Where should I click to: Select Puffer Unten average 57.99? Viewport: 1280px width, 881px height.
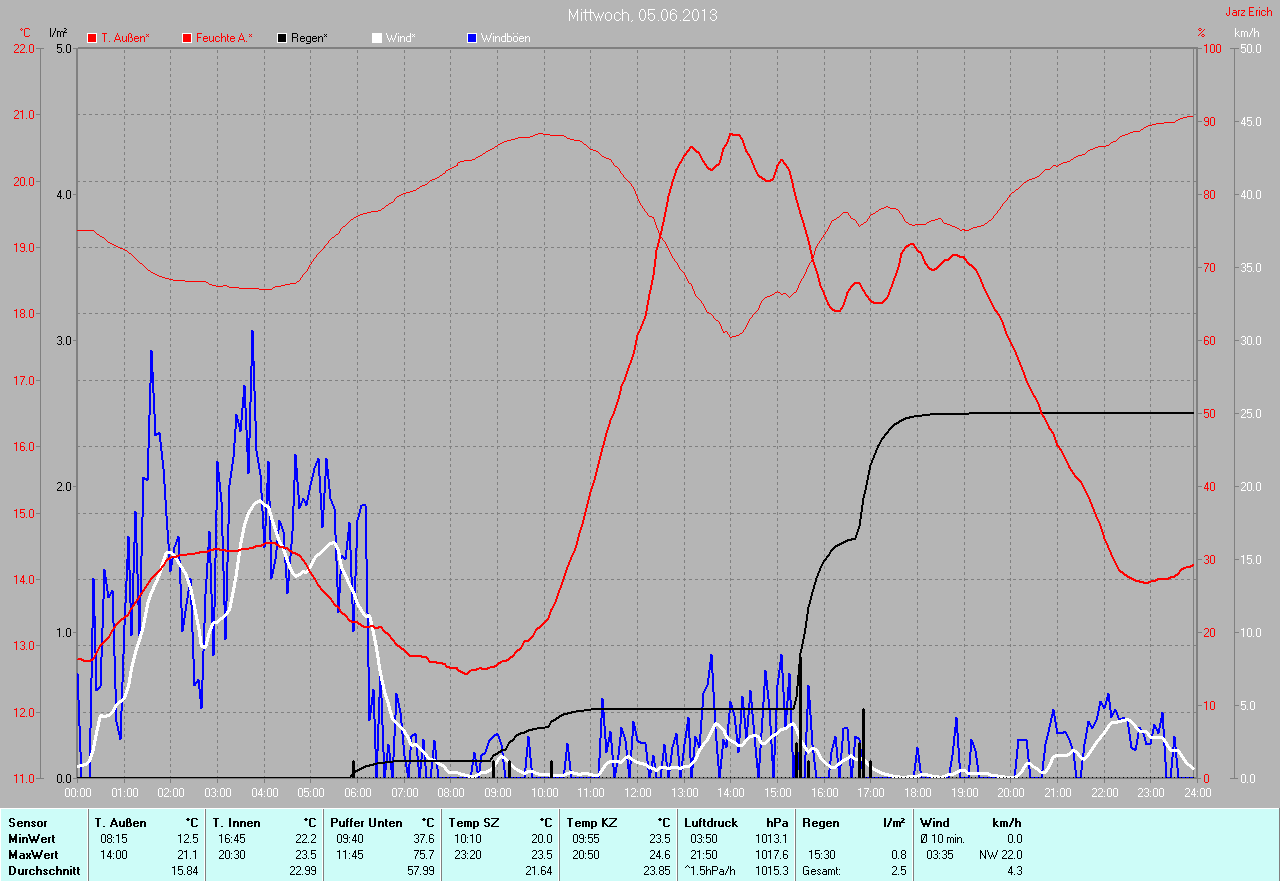pos(420,871)
